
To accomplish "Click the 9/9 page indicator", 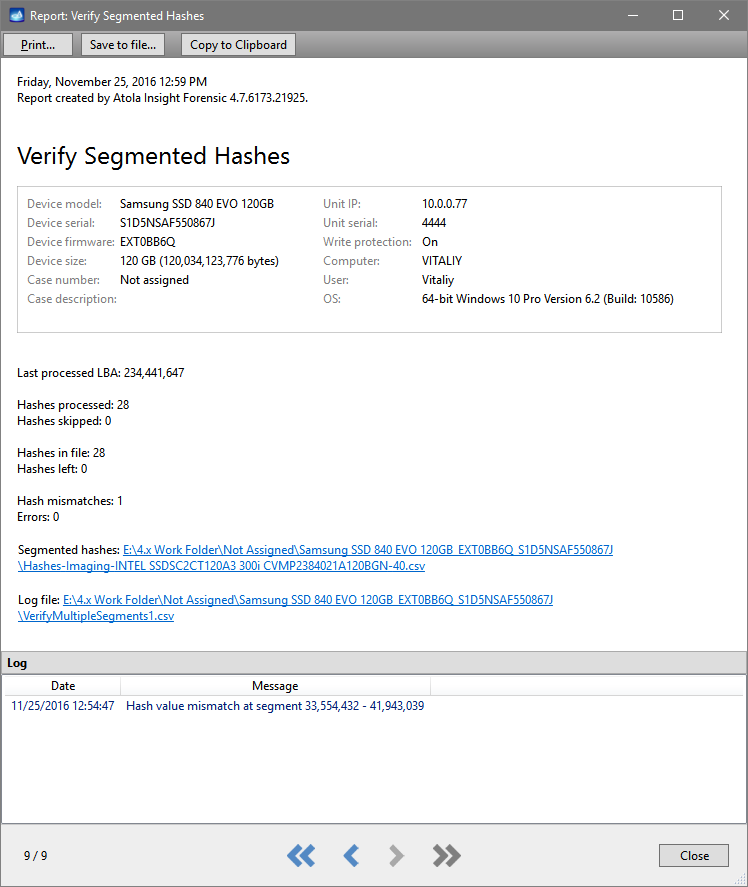I will point(35,856).
